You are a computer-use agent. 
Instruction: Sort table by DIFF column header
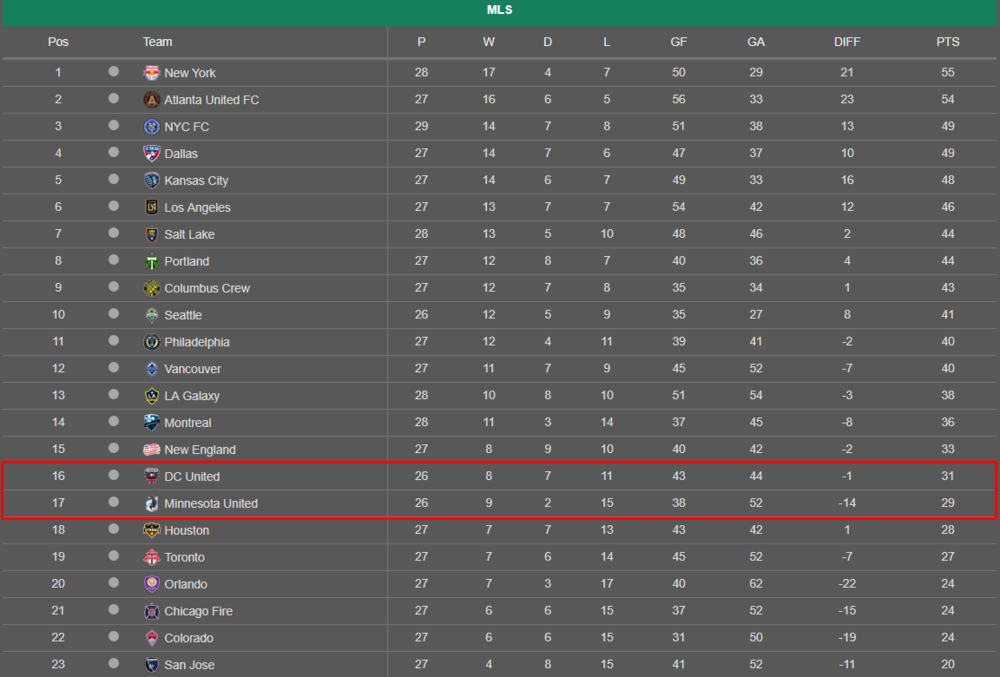(x=846, y=42)
